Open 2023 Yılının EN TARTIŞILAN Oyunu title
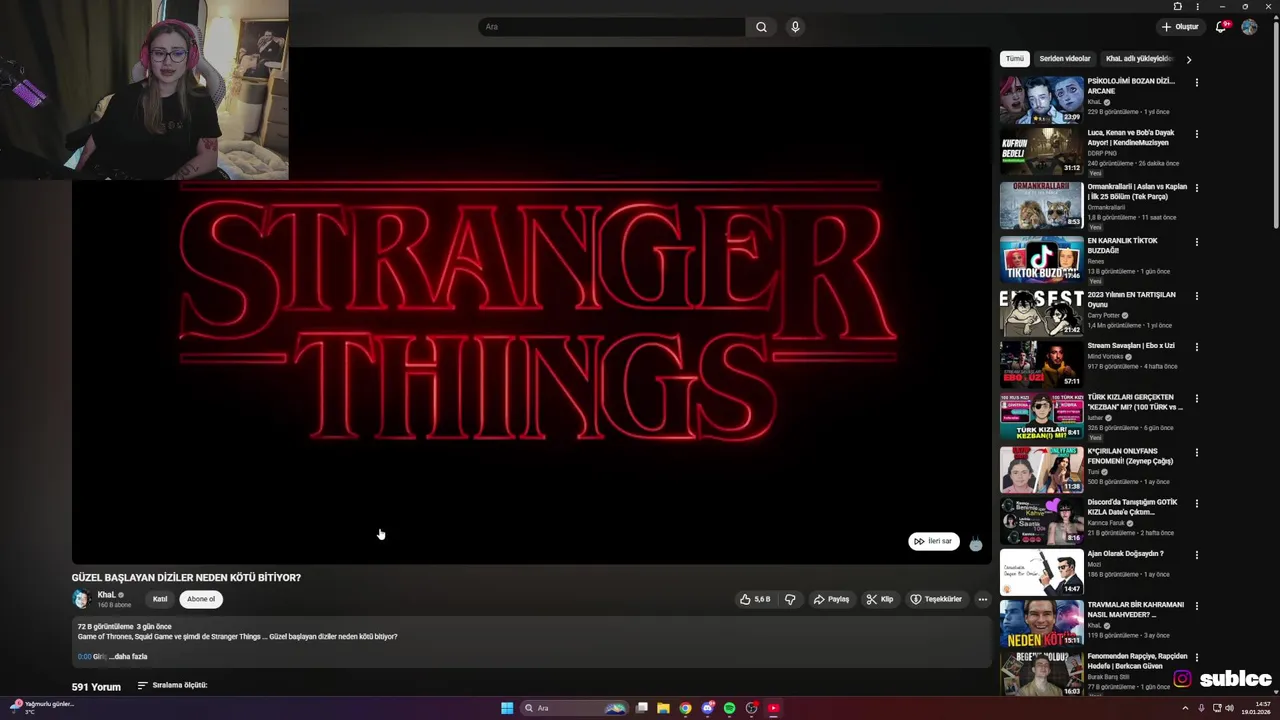Image resolution: width=1280 pixels, height=720 pixels. (x=1131, y=300)
